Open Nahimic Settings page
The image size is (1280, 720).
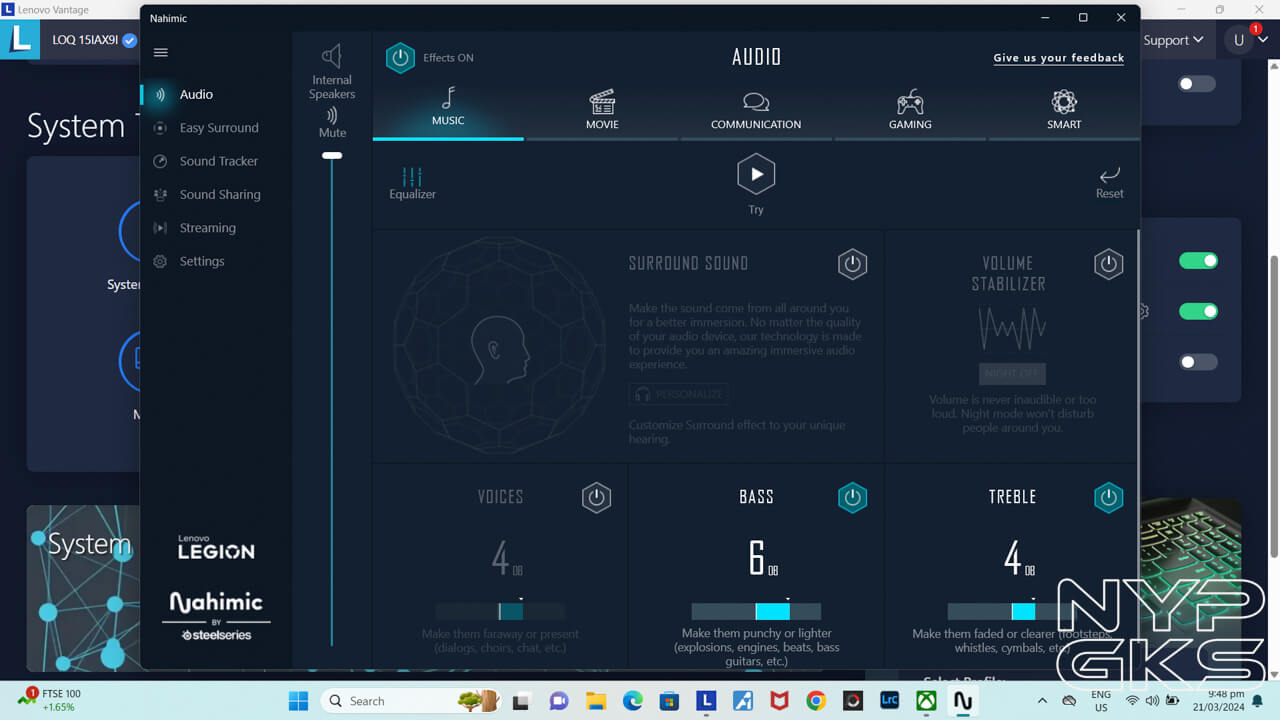point(201,261)
